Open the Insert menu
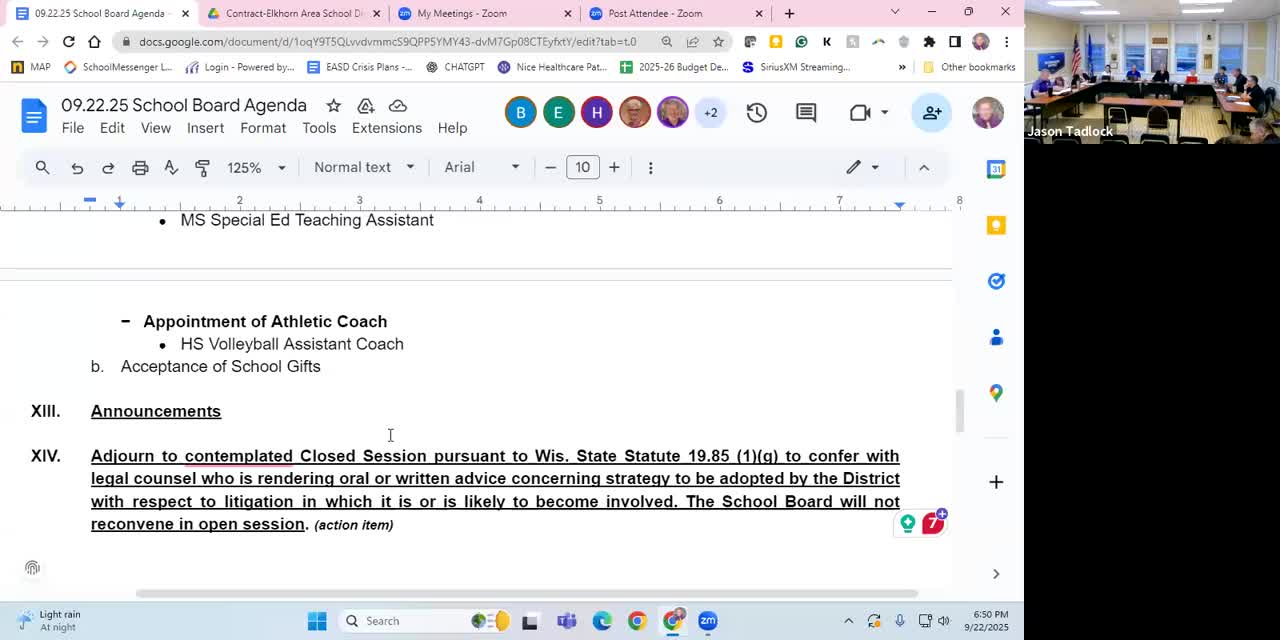The width and height of the screenshot is (1280, 640). 205,128
